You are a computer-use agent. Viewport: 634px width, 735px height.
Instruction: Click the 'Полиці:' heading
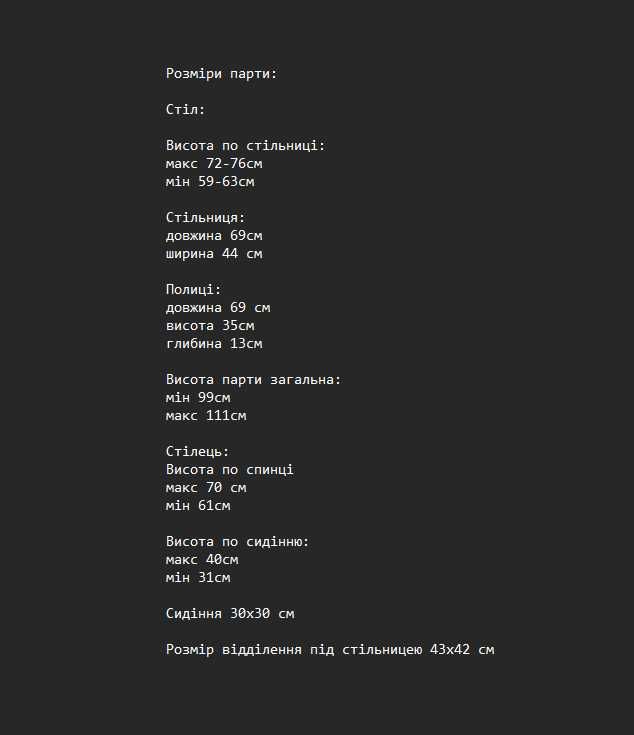tap(194, 290)
